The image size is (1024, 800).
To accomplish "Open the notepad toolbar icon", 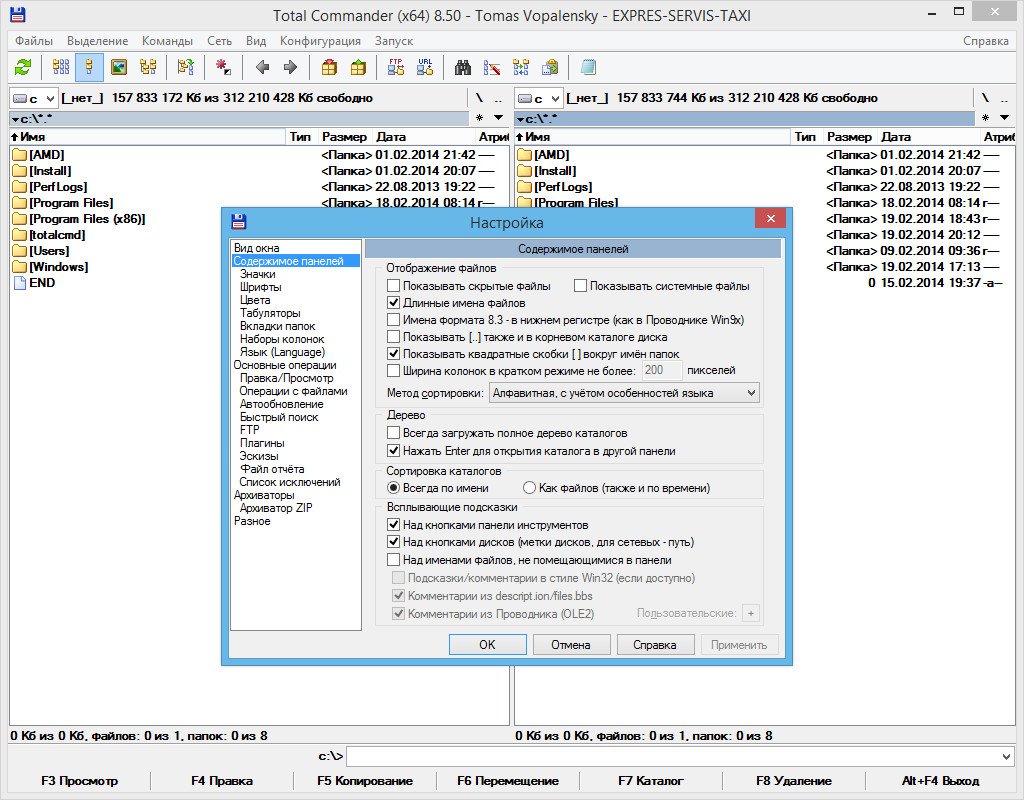I will point(588,67).
